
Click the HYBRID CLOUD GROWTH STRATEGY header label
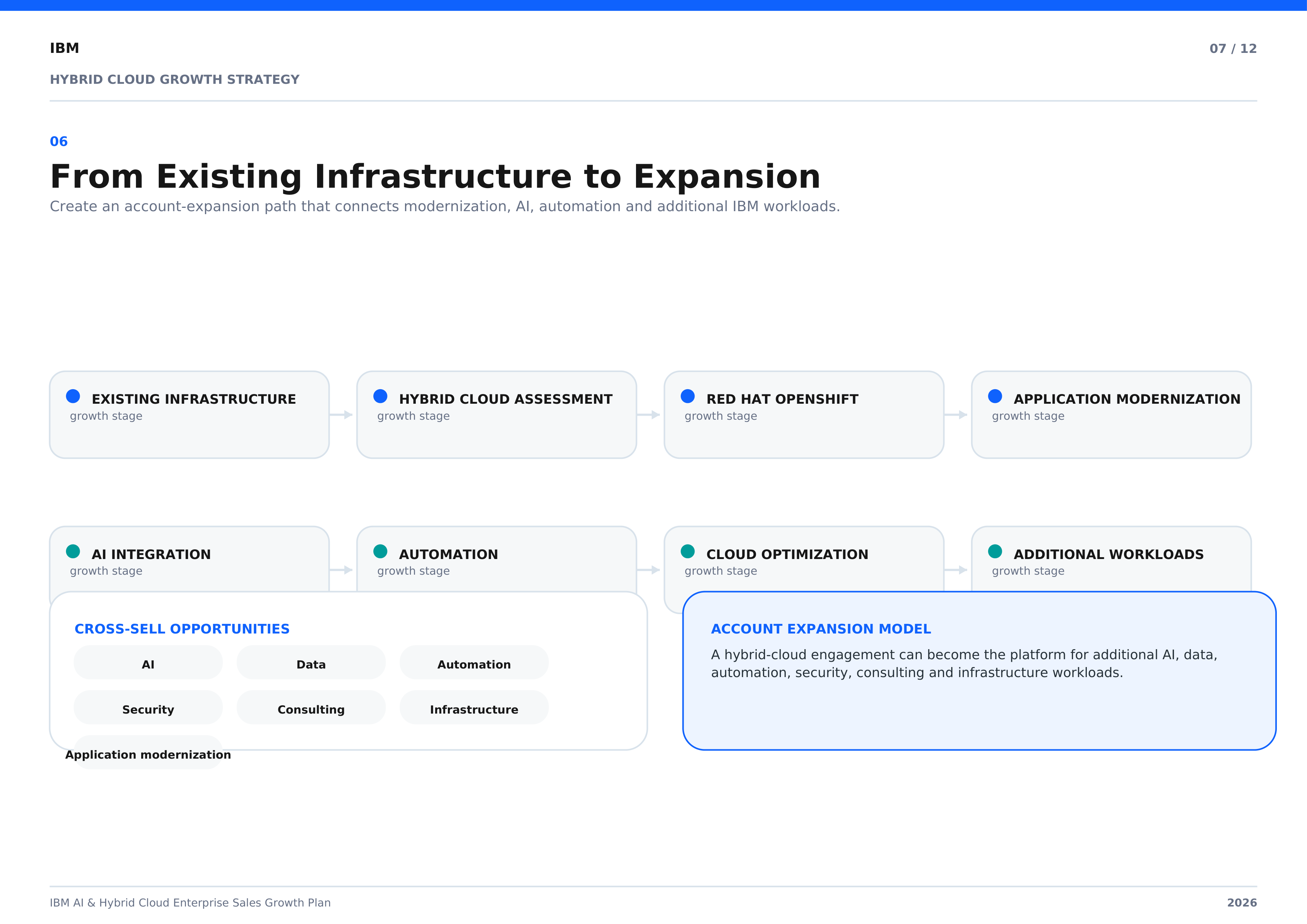(x=175, y=80)
